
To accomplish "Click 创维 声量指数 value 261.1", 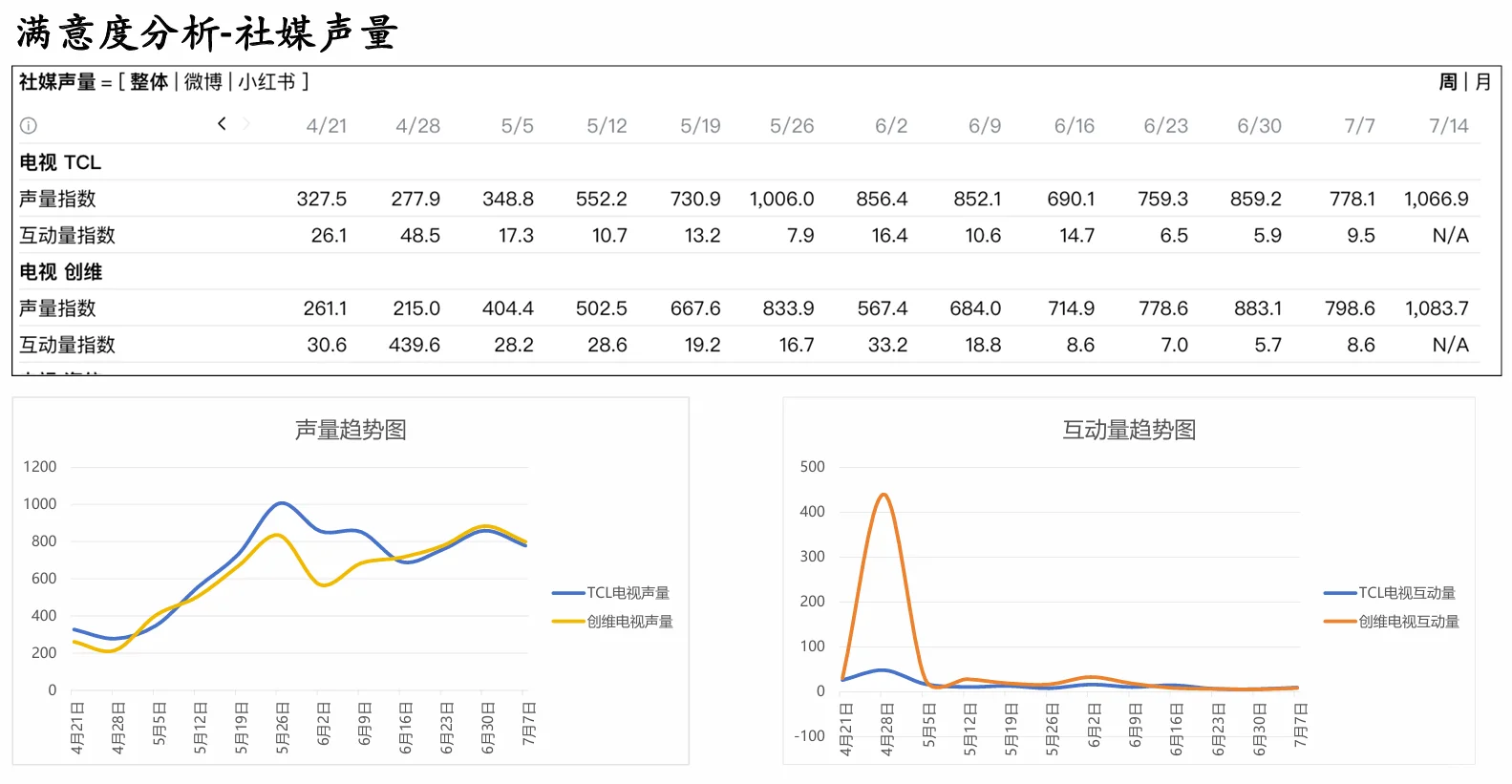I will coord(326,308).
